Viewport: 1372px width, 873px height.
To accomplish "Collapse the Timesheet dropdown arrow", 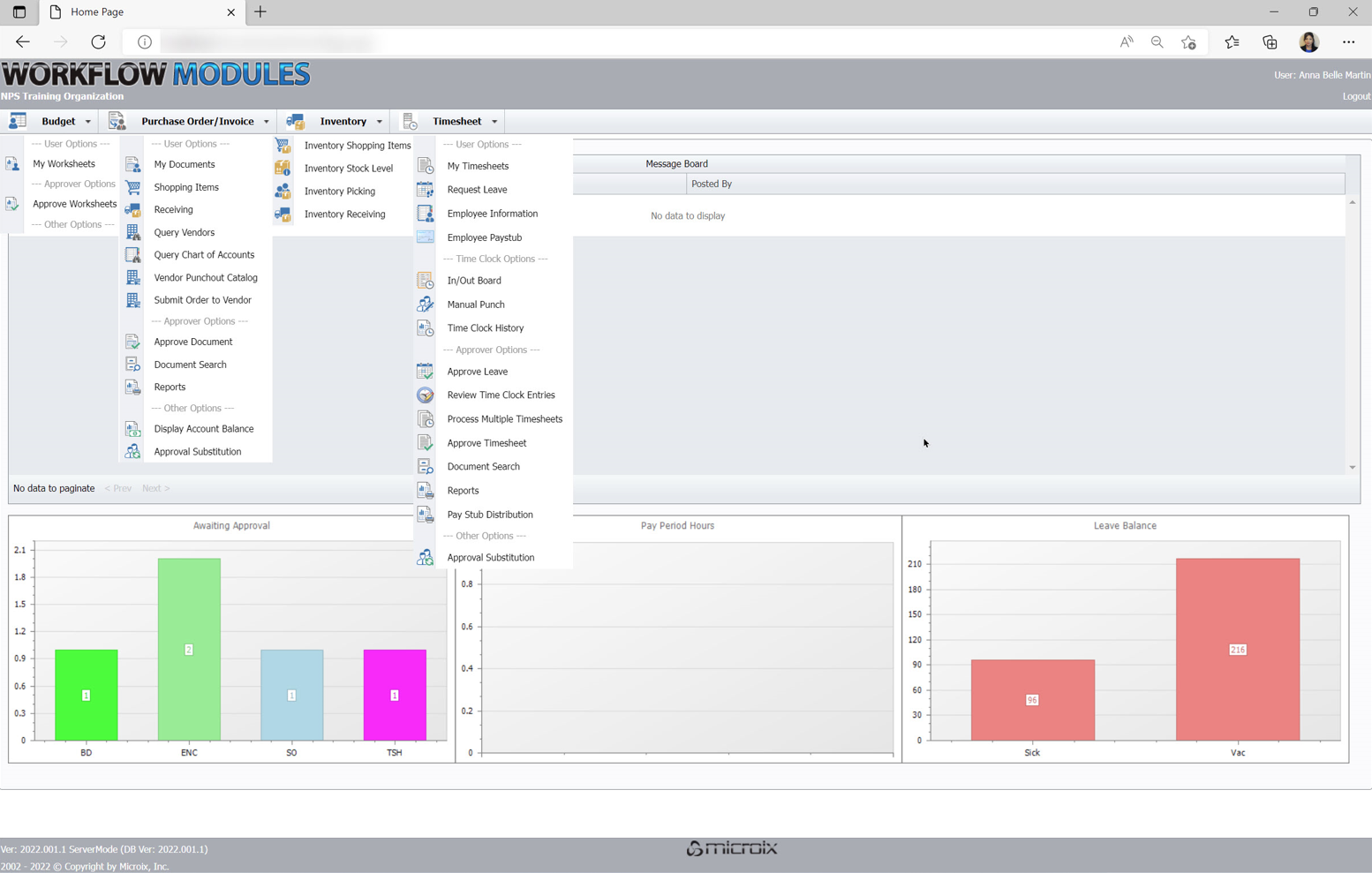I will [x=494, y=122].
